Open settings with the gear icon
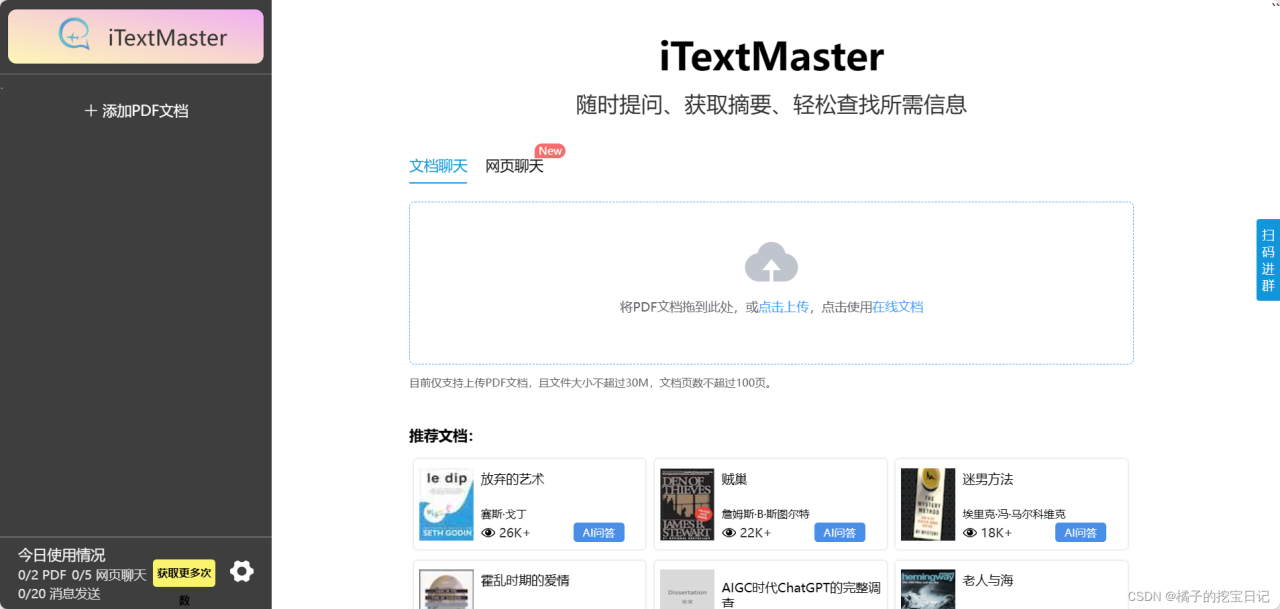This screenshot has width=1280, height=609. tap(242, 571)
